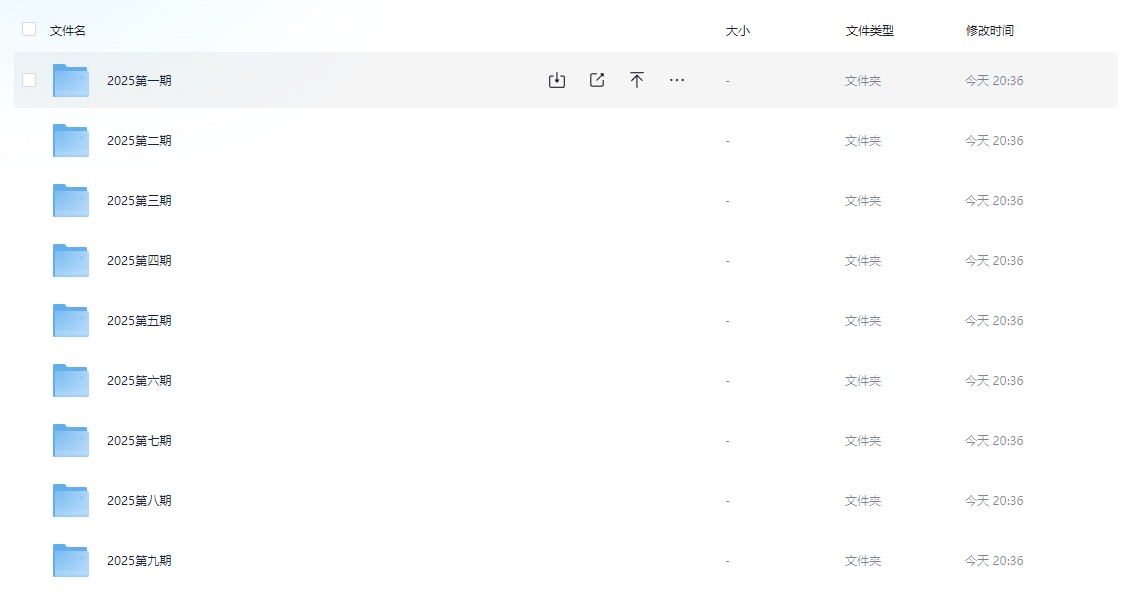The image size is (1128, 592).
Task: Pin 2025第一期 folder to top
Action: [637, 80]
